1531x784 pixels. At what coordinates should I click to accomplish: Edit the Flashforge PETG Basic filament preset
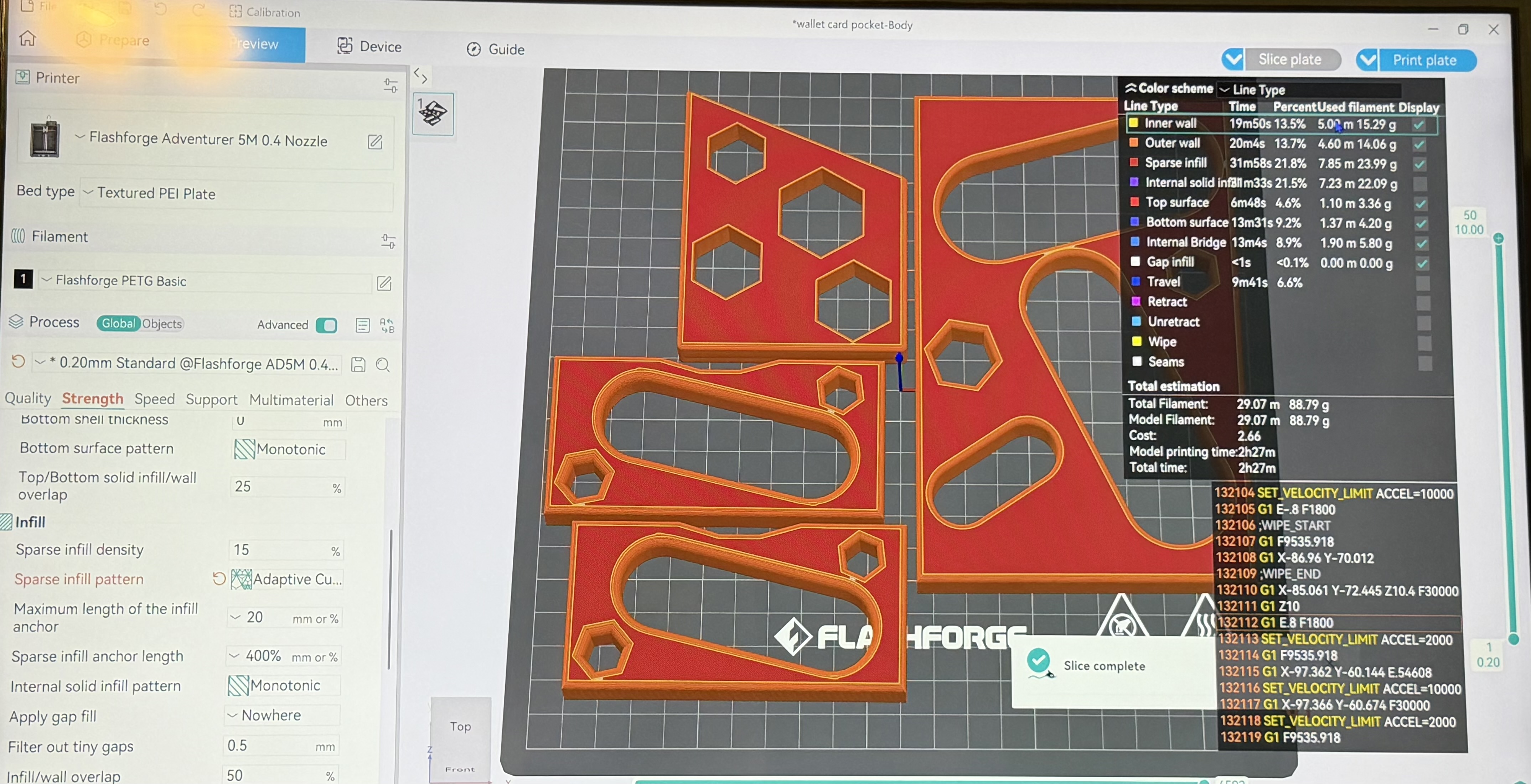pos(384,283)
